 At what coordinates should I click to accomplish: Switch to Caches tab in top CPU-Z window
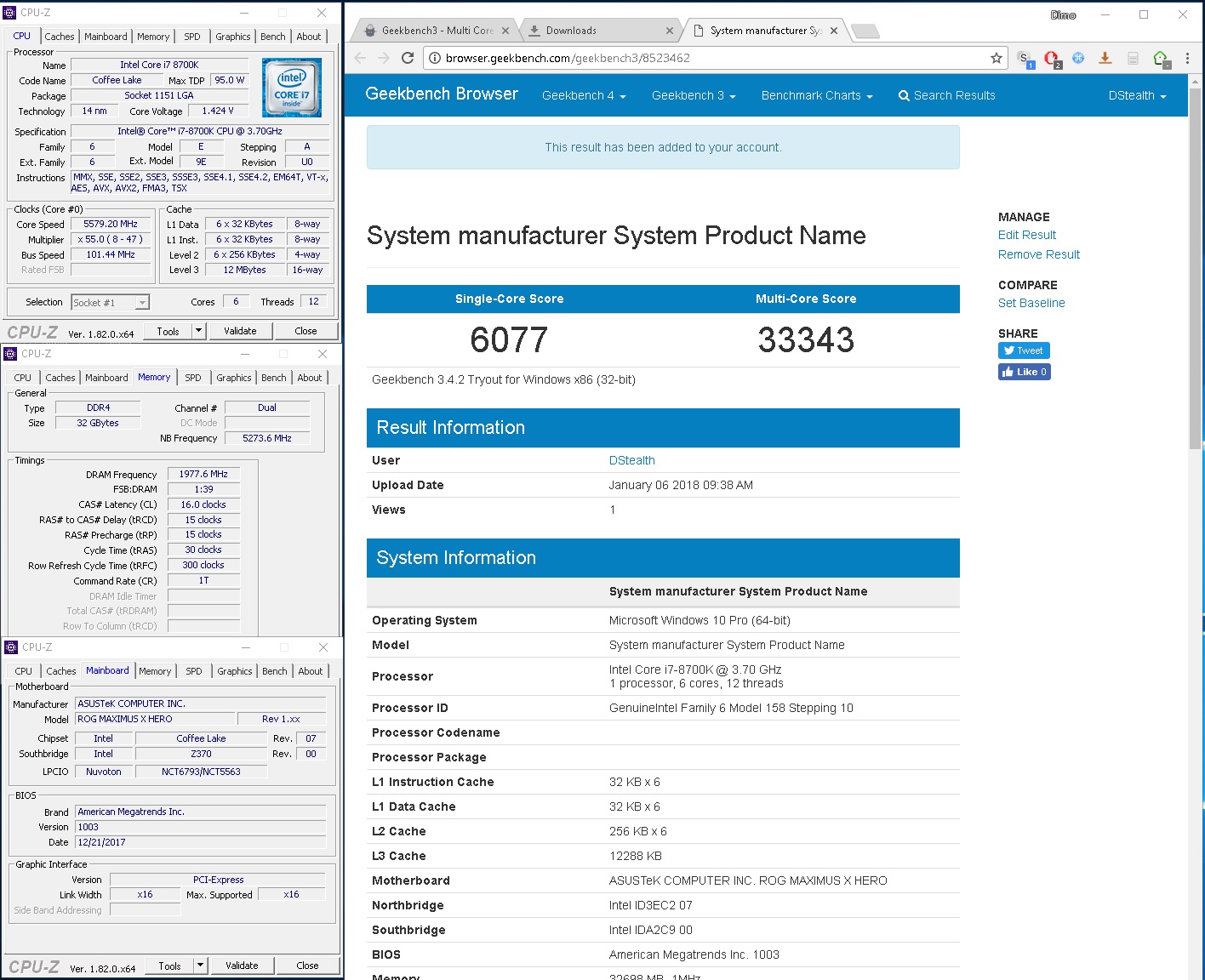tap(60, 37)
